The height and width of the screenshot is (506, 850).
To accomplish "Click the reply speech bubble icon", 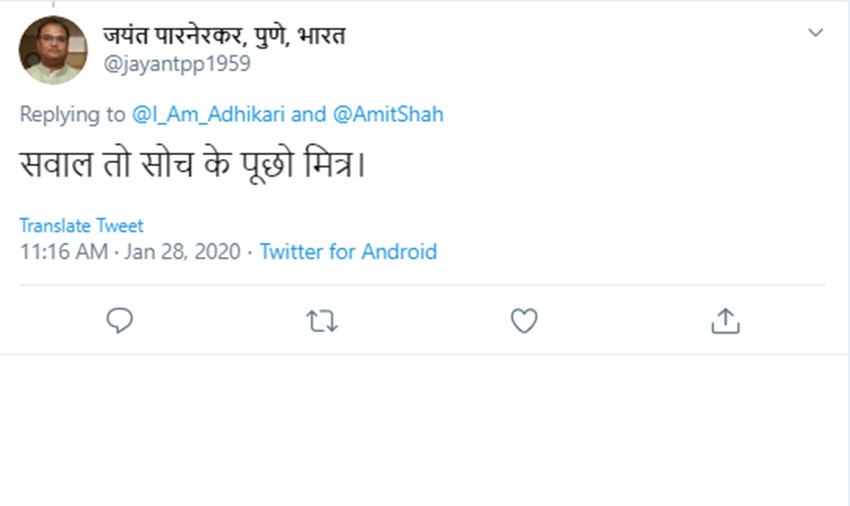I will click(x=120, y=320).
